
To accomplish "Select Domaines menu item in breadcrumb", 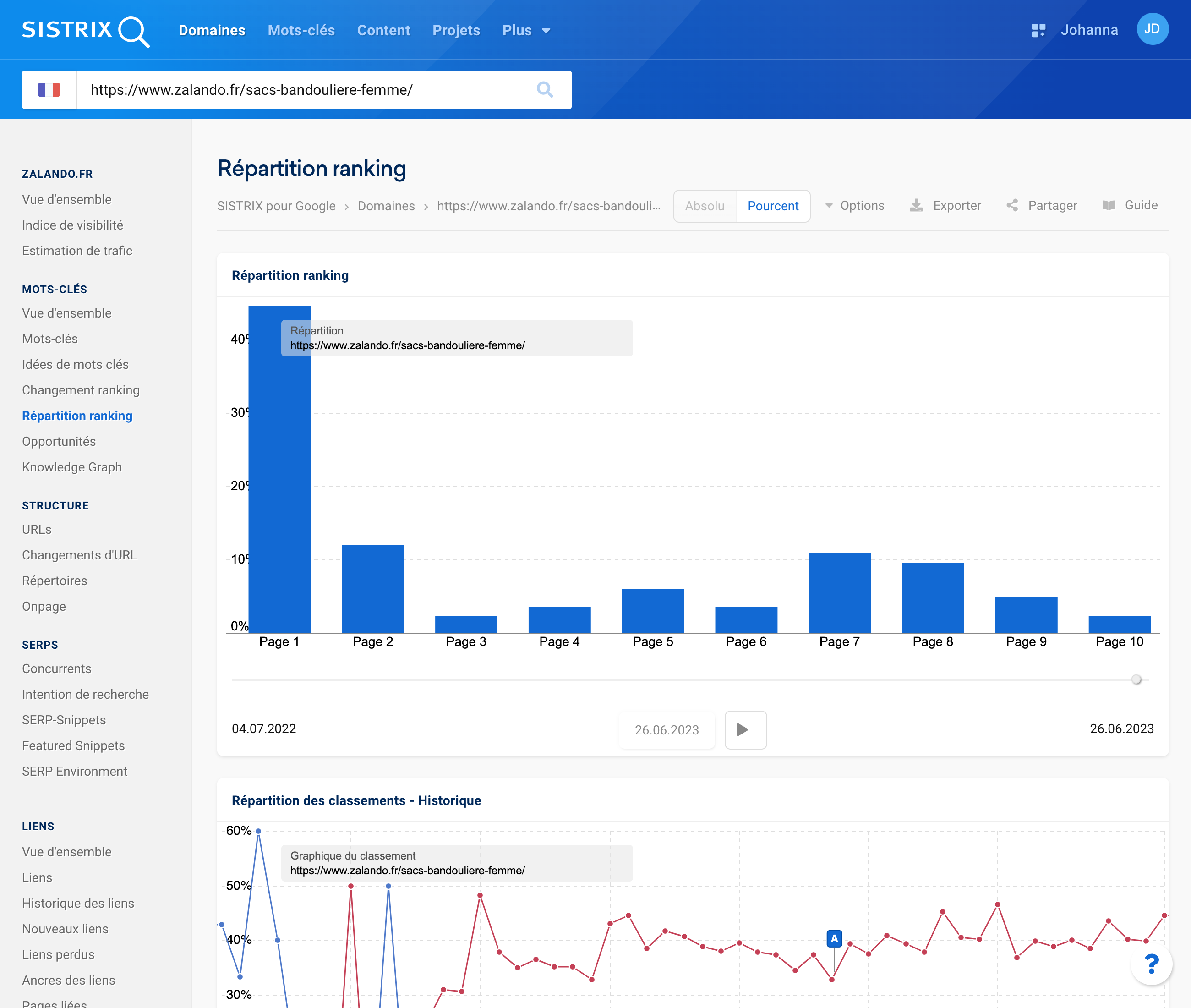I will [x=386, y=206].
